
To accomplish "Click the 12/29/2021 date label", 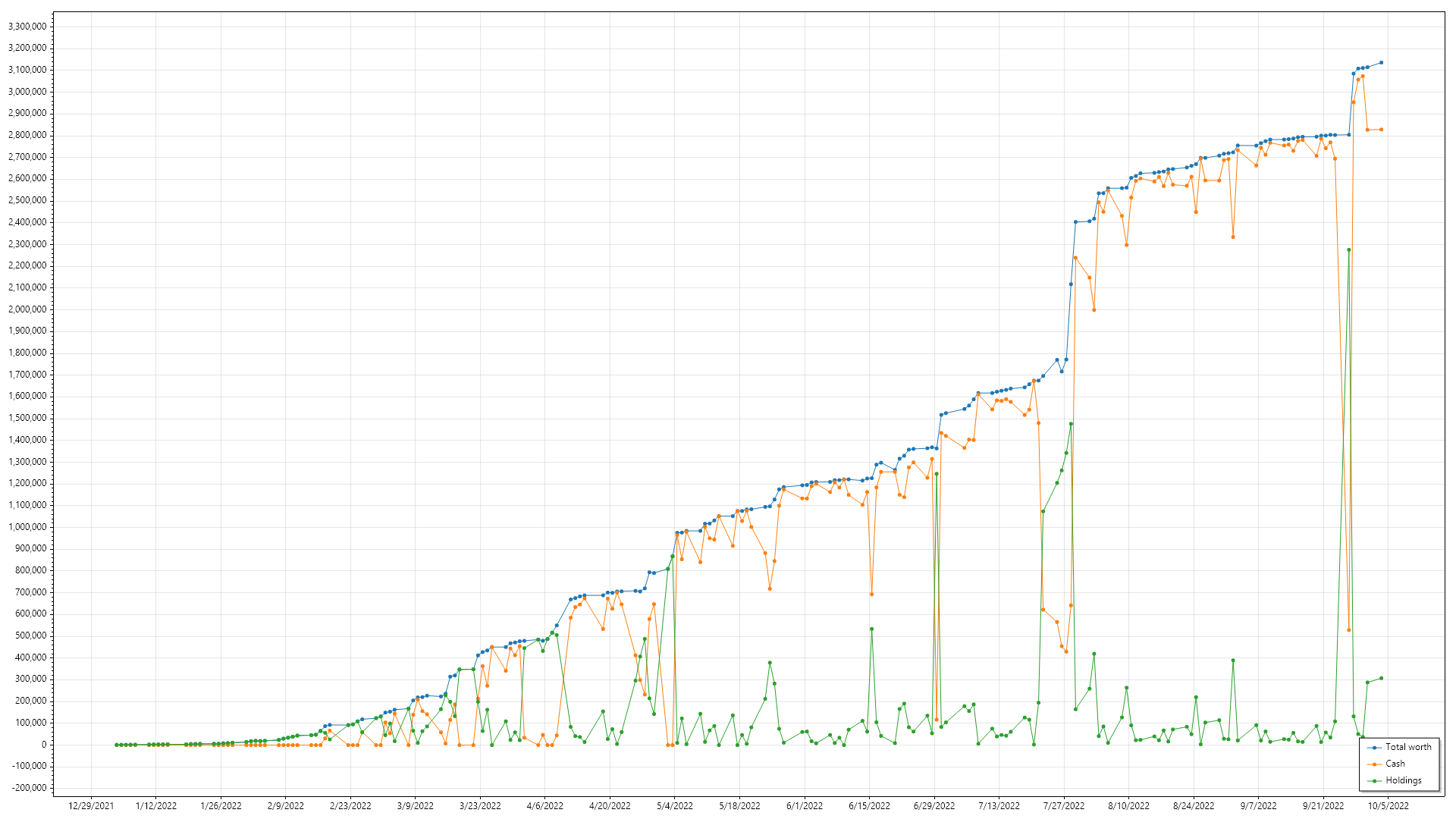I will [x=91, y=806].
